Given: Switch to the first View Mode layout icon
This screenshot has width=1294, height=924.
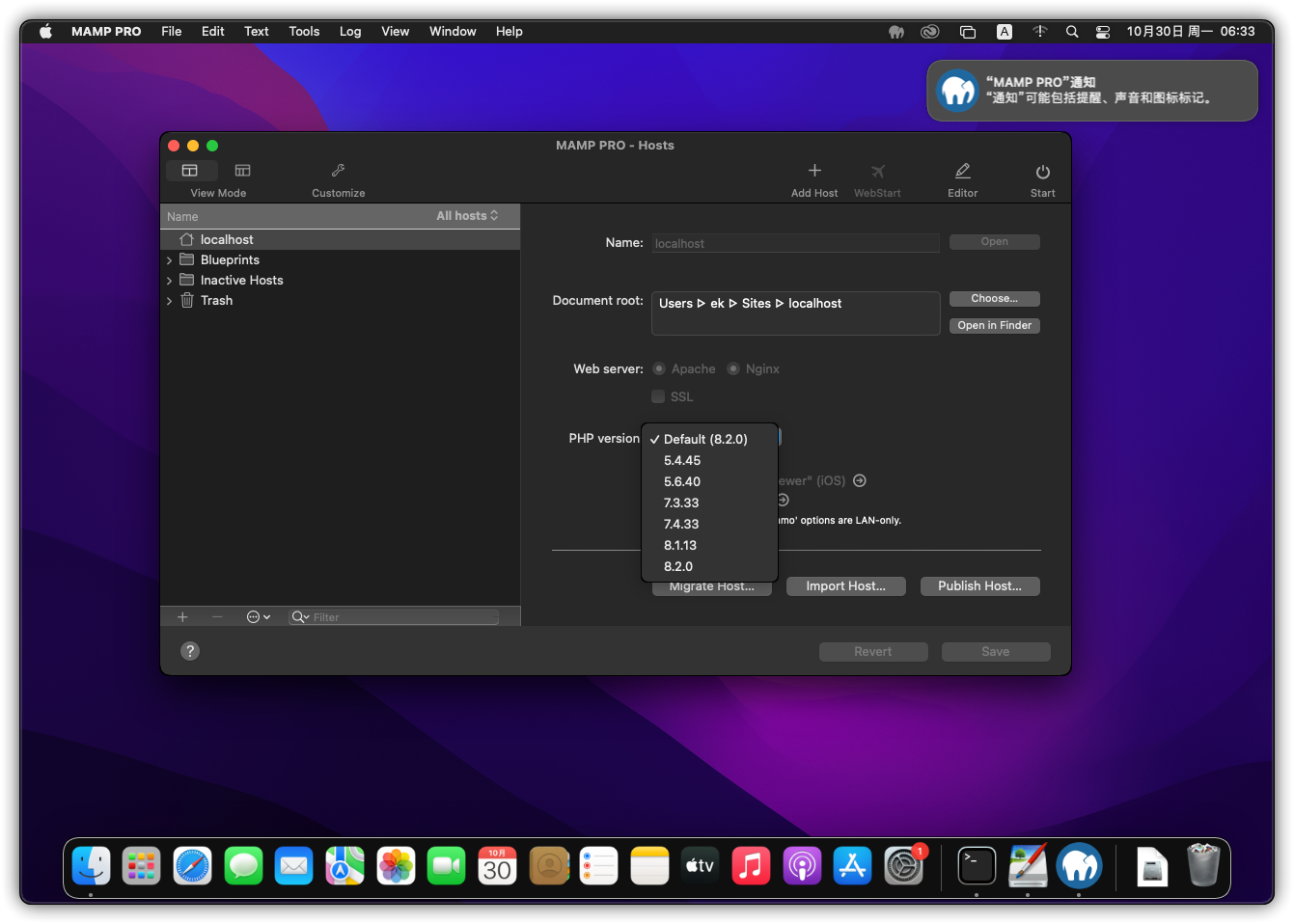Looking at the screenshot, I should point(190,171).
